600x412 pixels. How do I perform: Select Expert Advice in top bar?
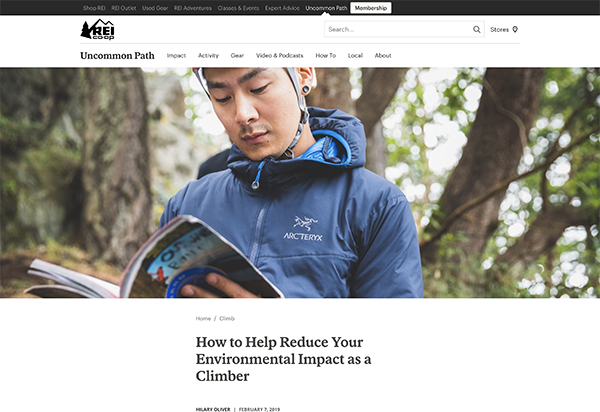(x=282, y=8)
